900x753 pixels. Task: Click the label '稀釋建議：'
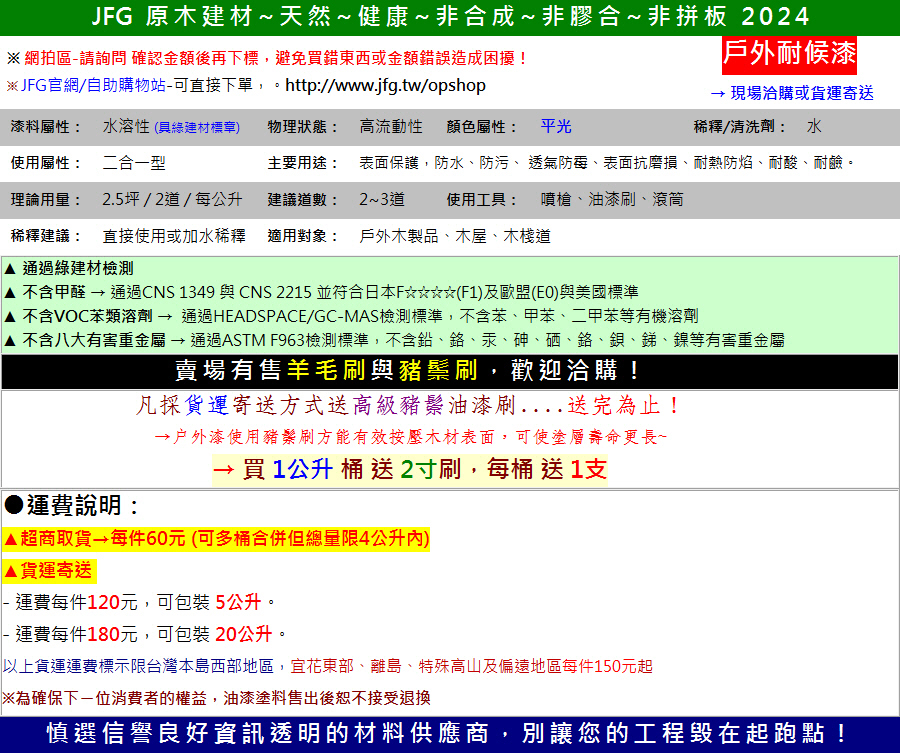click(x=47, y=236)
